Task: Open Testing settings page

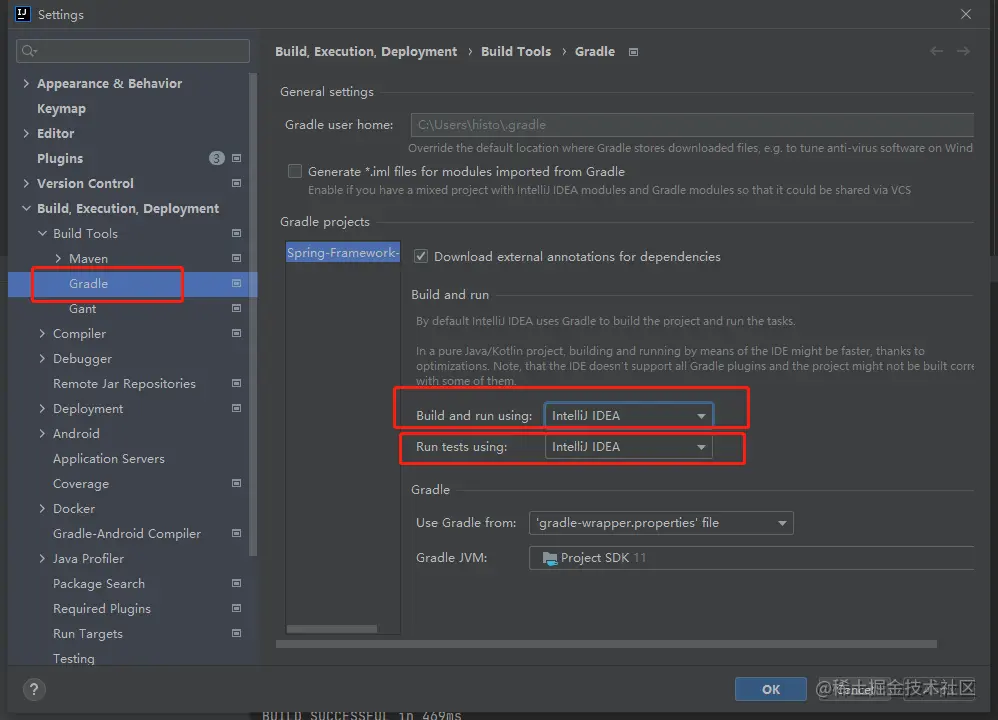Action: click(x=74, y=658)
